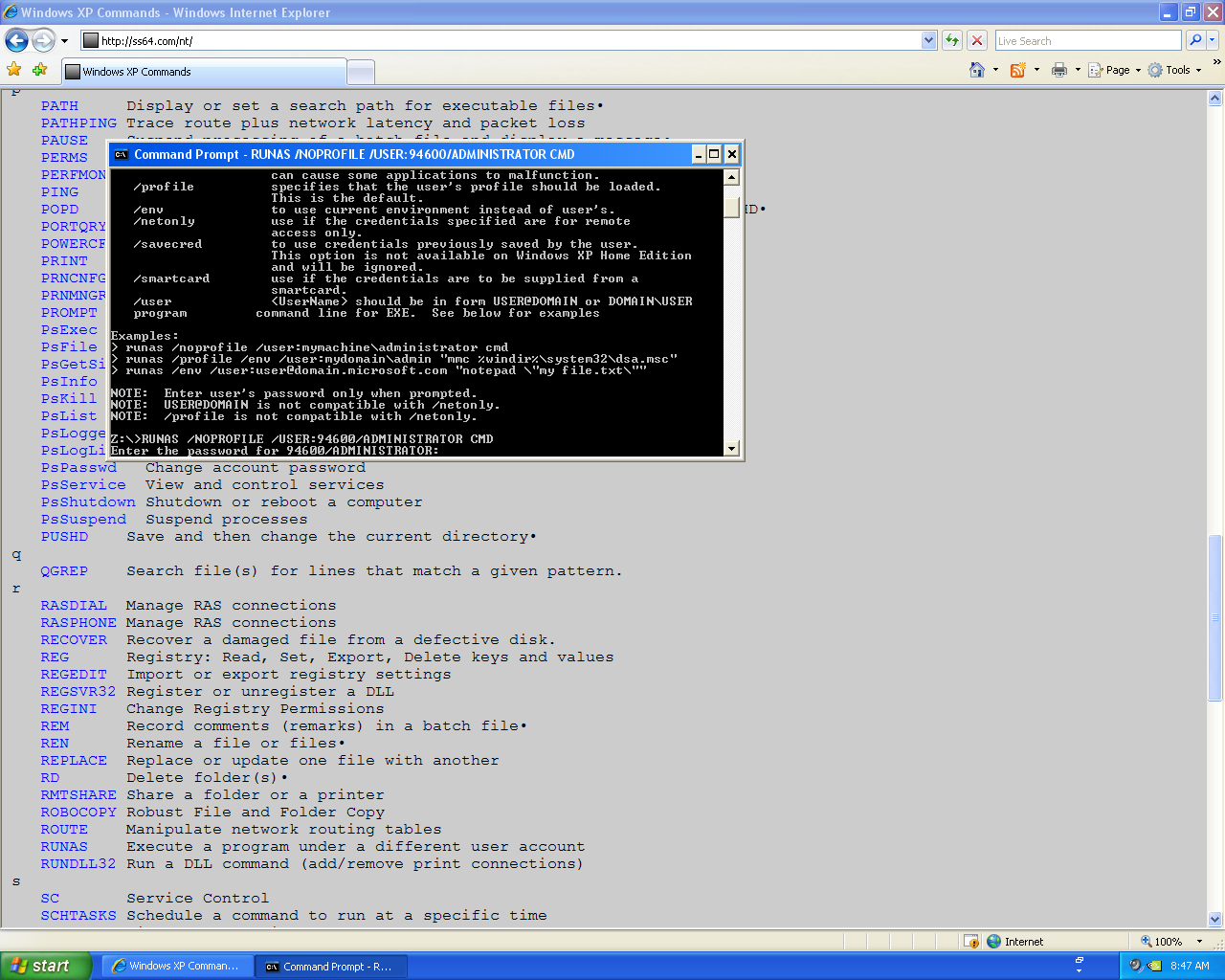This screenshot has width=1225, height=980.
Task: Open the Page menu
Action: [1115, 70]
